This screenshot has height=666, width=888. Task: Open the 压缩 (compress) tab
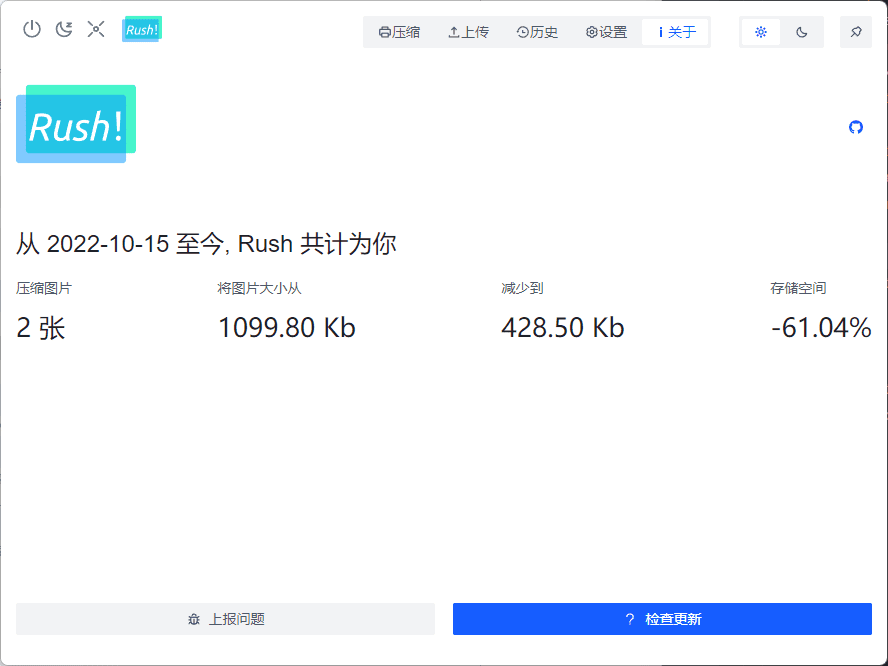399,32
